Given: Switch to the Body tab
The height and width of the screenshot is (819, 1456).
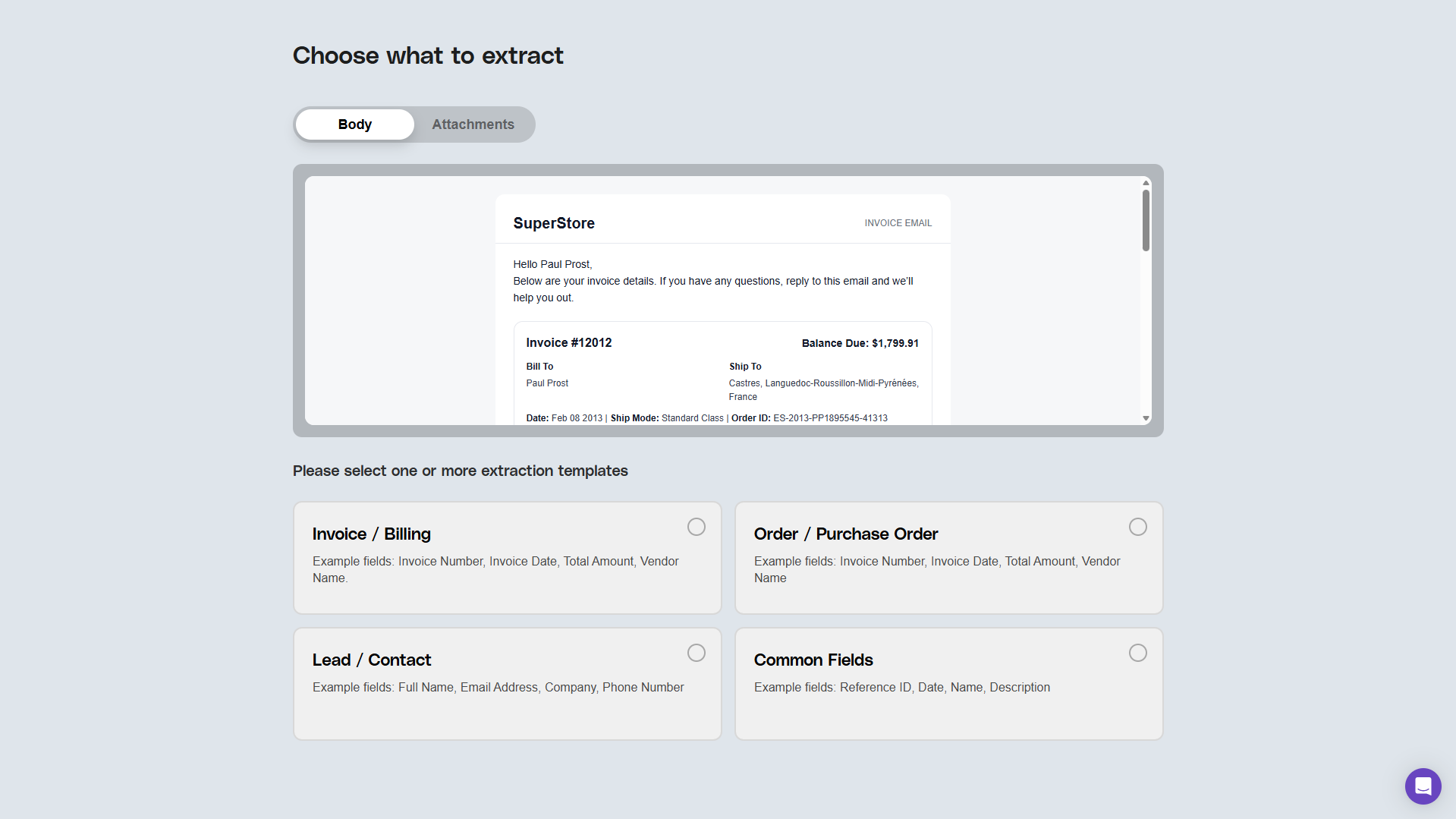Looking at the screenshot, I should pos(354,124).
